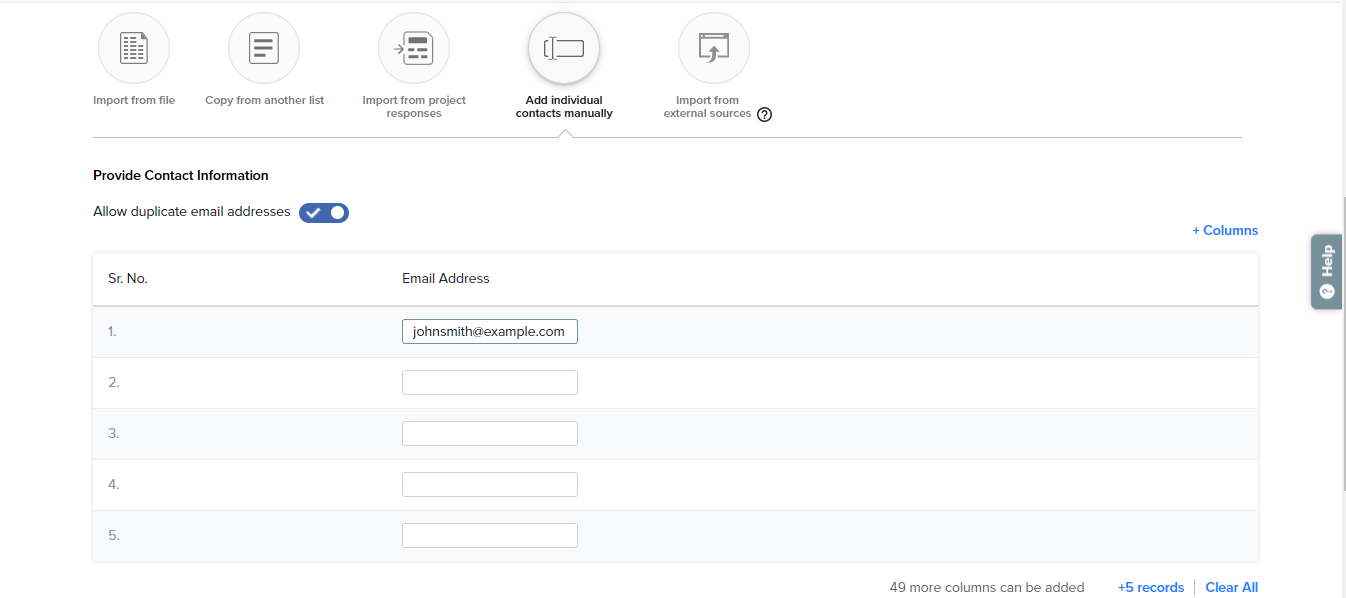Click the Sr. No. column header
The width and height of the screenshot is (1346, 598).
(x=128, y=279)
